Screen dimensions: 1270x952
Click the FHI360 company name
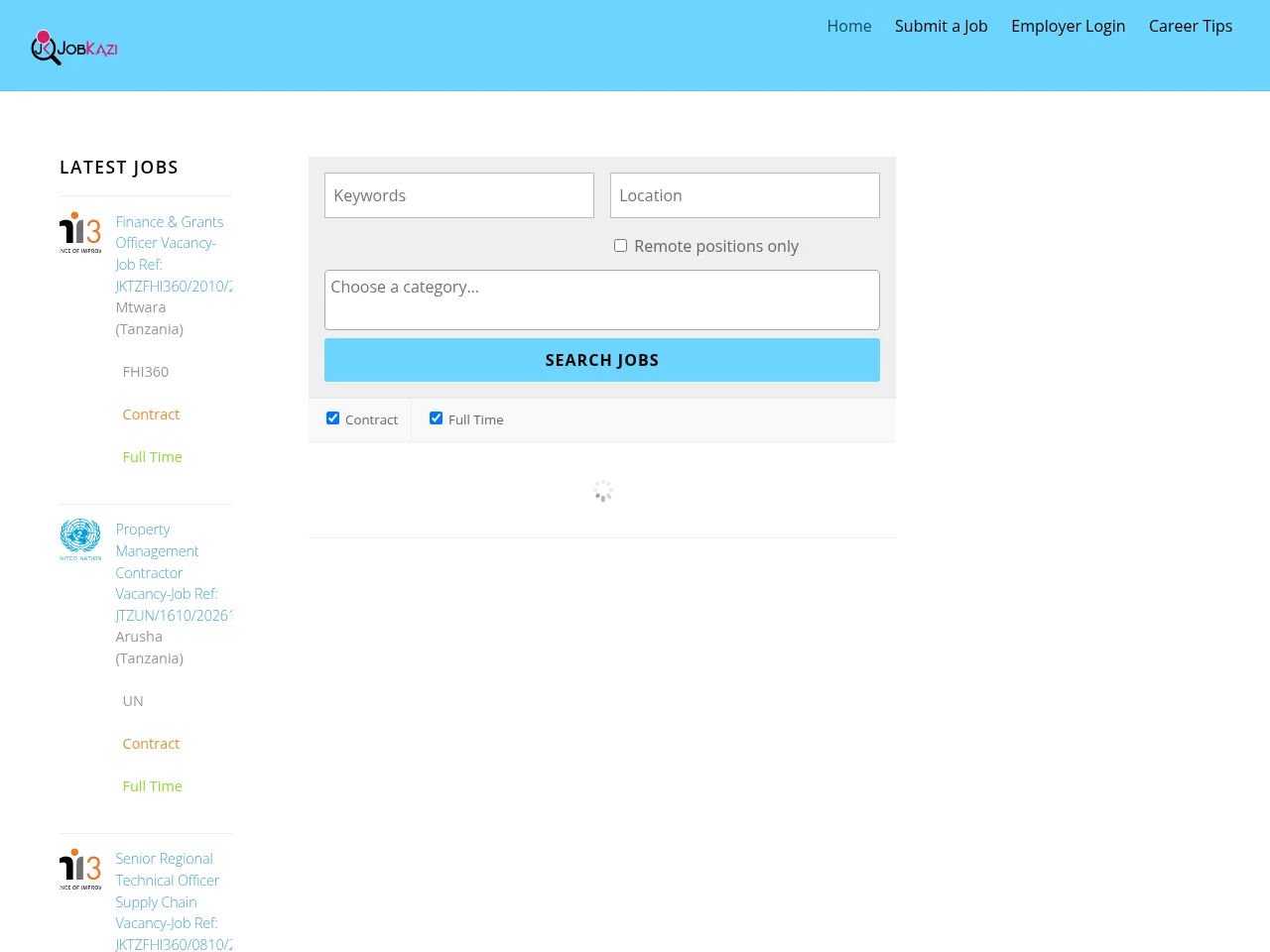146,372
